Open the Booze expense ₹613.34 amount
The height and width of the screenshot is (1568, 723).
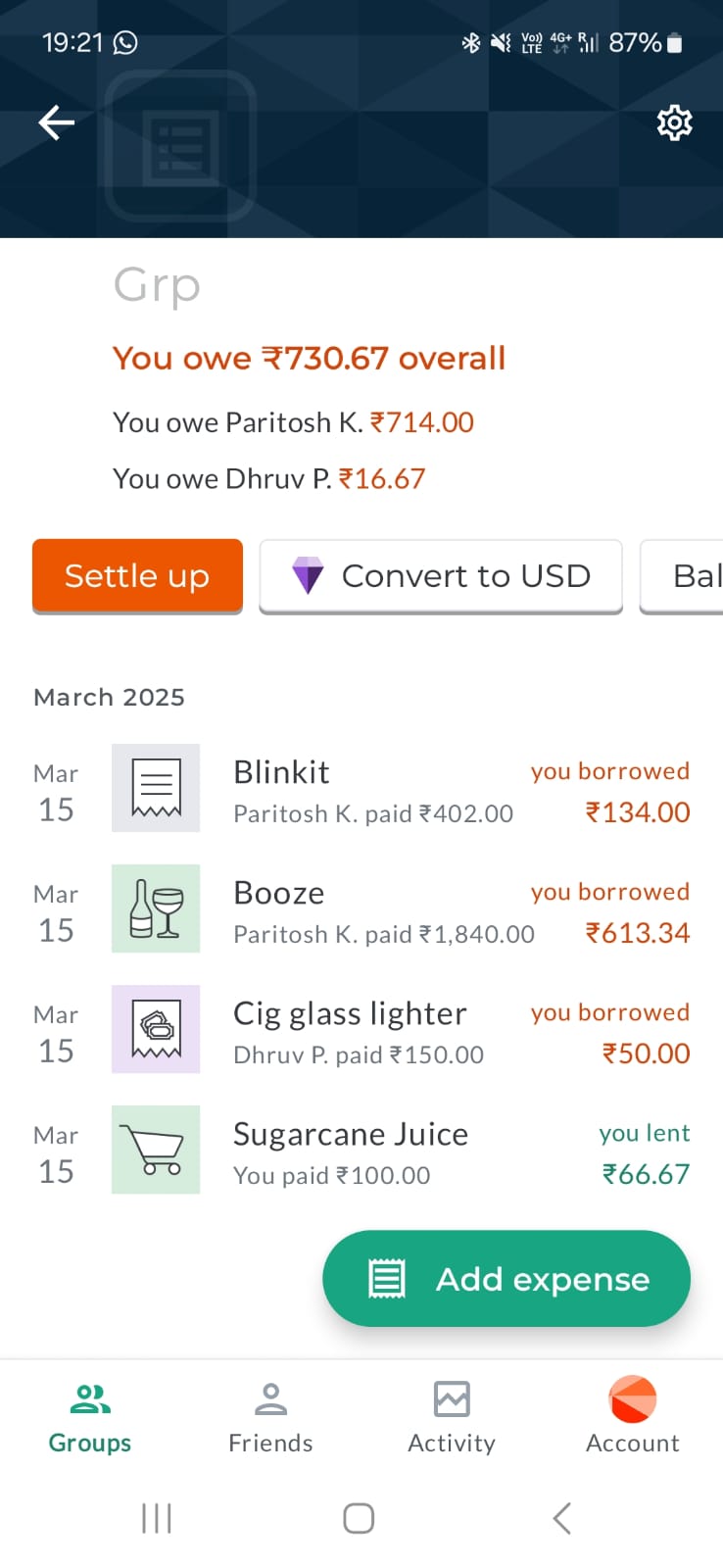click(638, 933)
